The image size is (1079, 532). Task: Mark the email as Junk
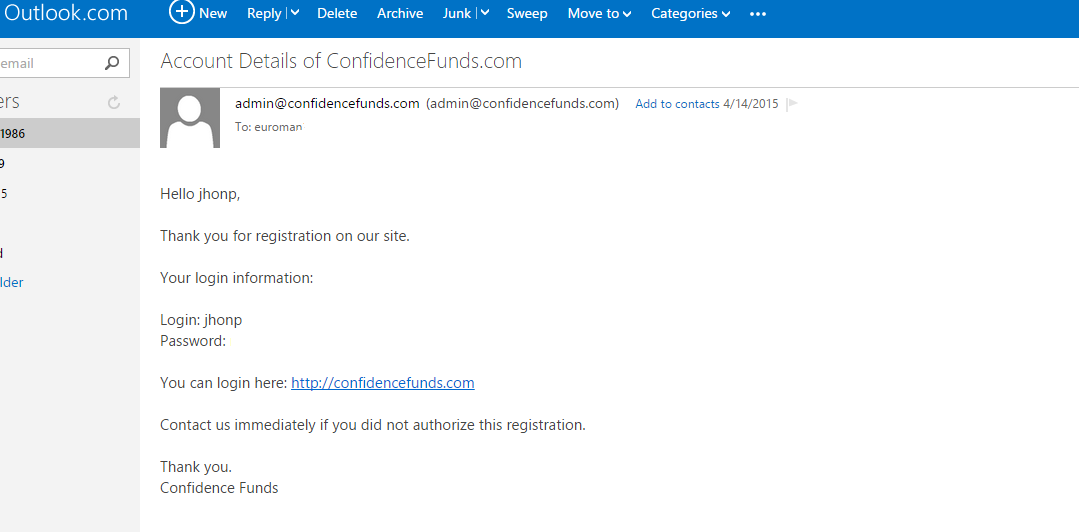(457, 13)
